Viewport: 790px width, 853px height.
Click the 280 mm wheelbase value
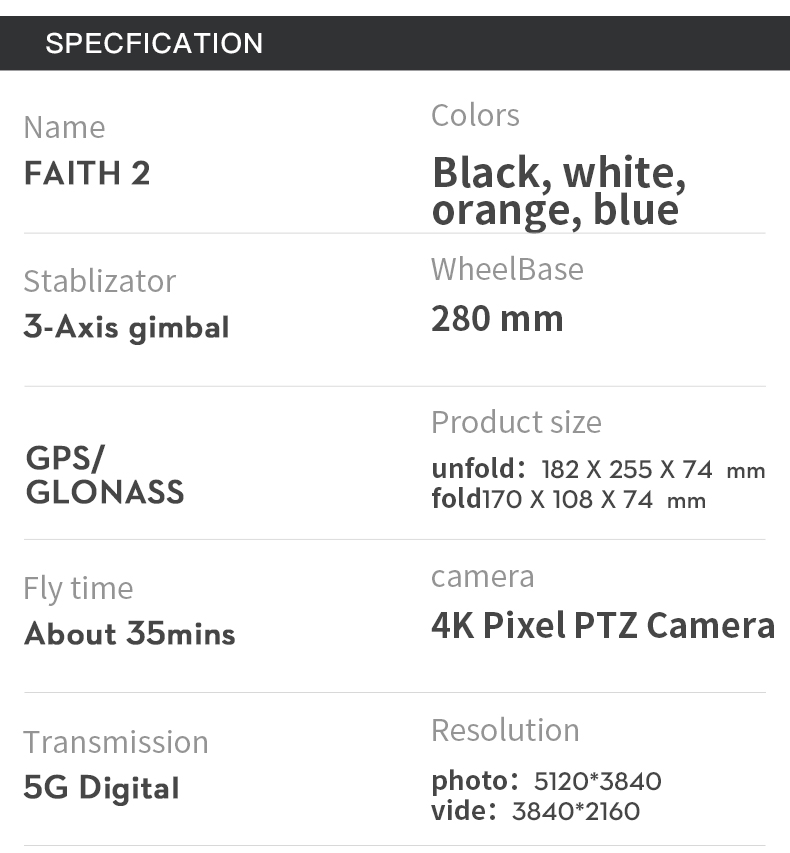point(497,319)
